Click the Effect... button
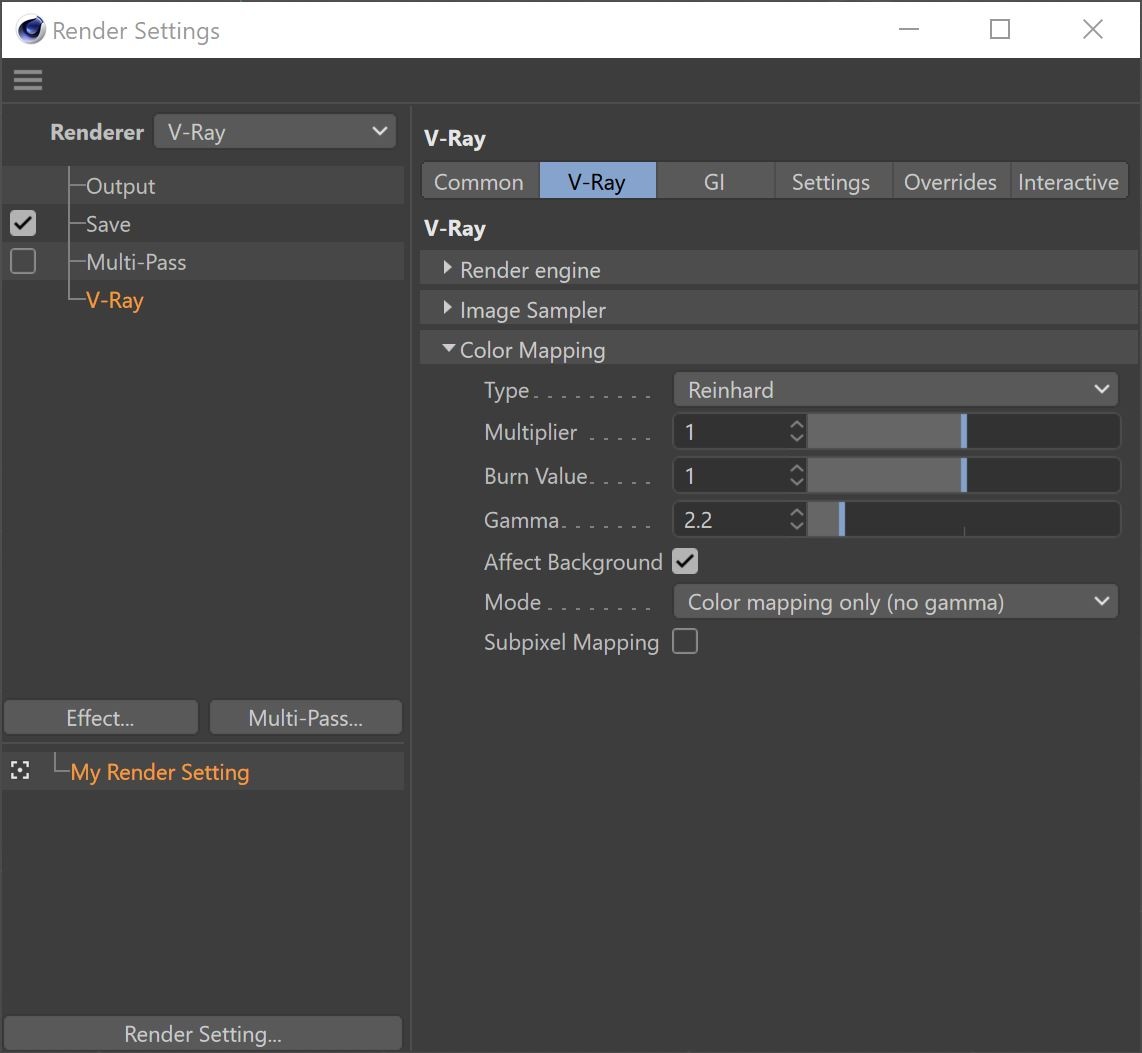This screenshot has height=1053, width=1142. coord(101,718)
